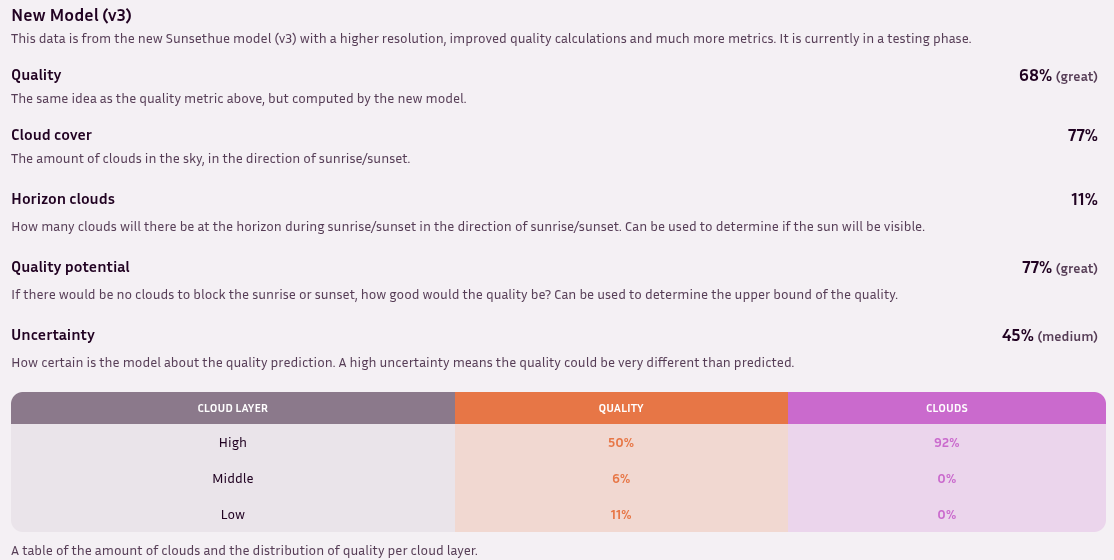This screenshot has height=560, width=1114.
Task: Click the Quality potential heading
Action: 70,267
